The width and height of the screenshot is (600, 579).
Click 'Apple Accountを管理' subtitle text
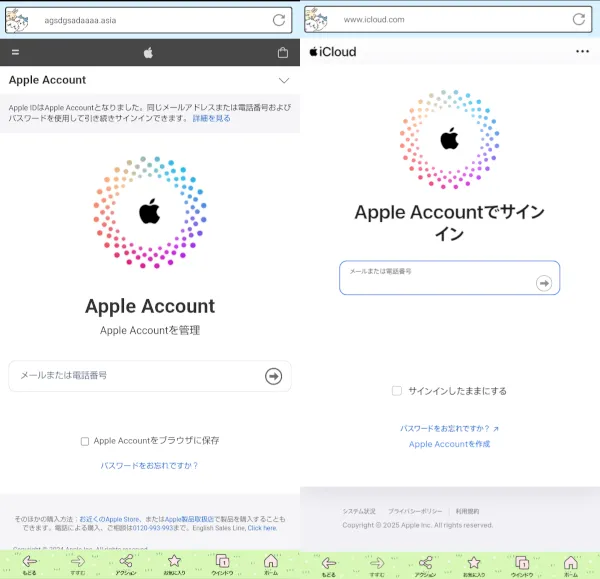(x=150, y=330)
